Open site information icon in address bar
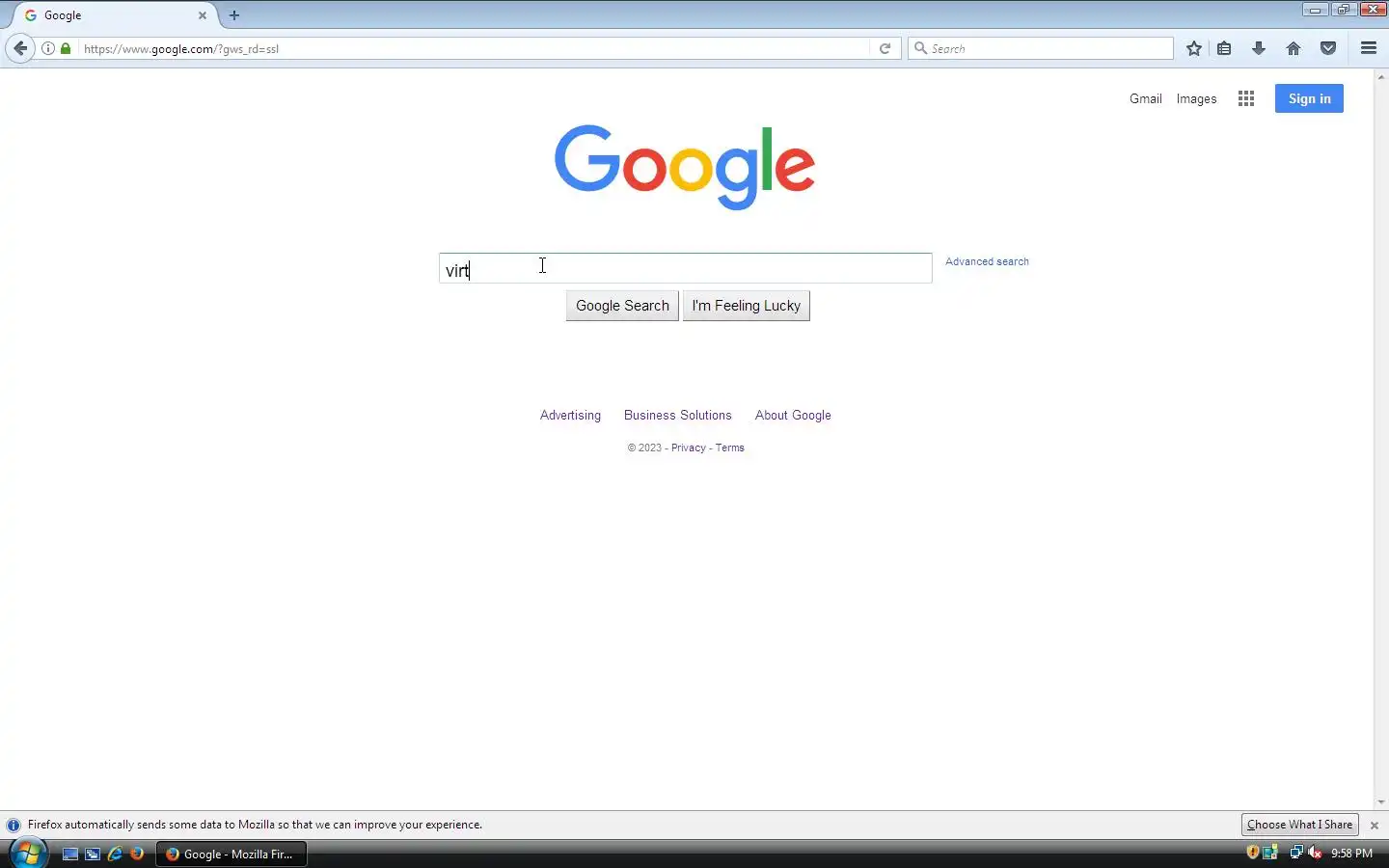The height and width of the screenshot is (868, 1389). pyautogui.click(x=48, y=48)
